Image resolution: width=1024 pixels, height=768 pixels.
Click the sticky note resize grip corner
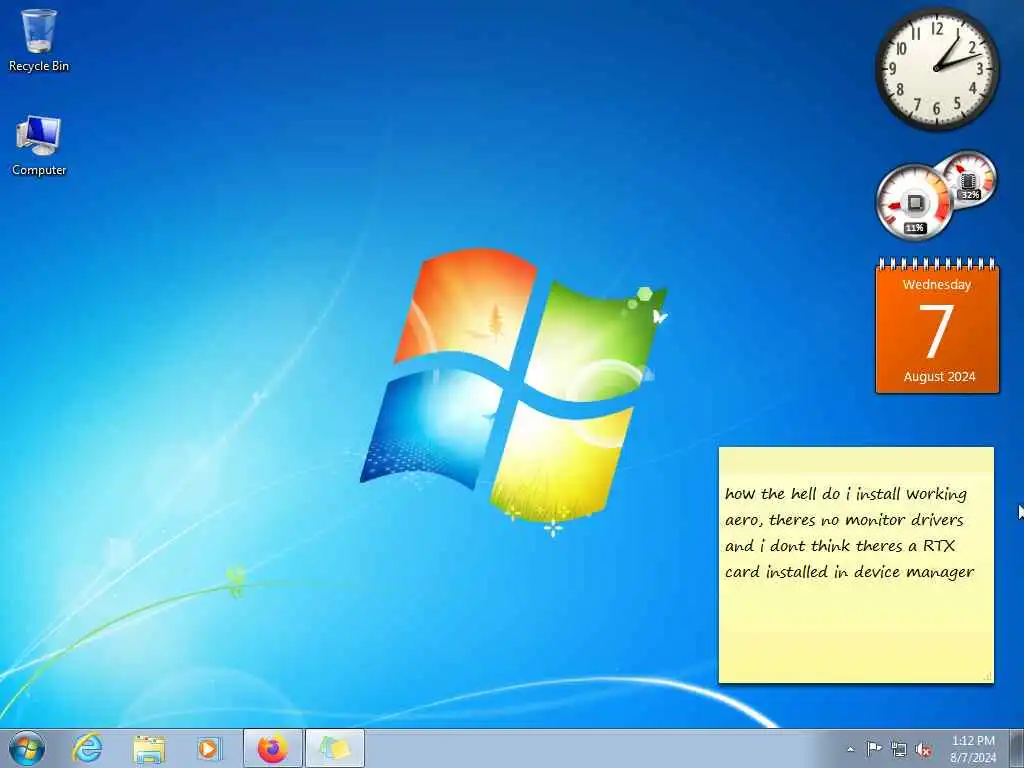[x=987, y=677]
